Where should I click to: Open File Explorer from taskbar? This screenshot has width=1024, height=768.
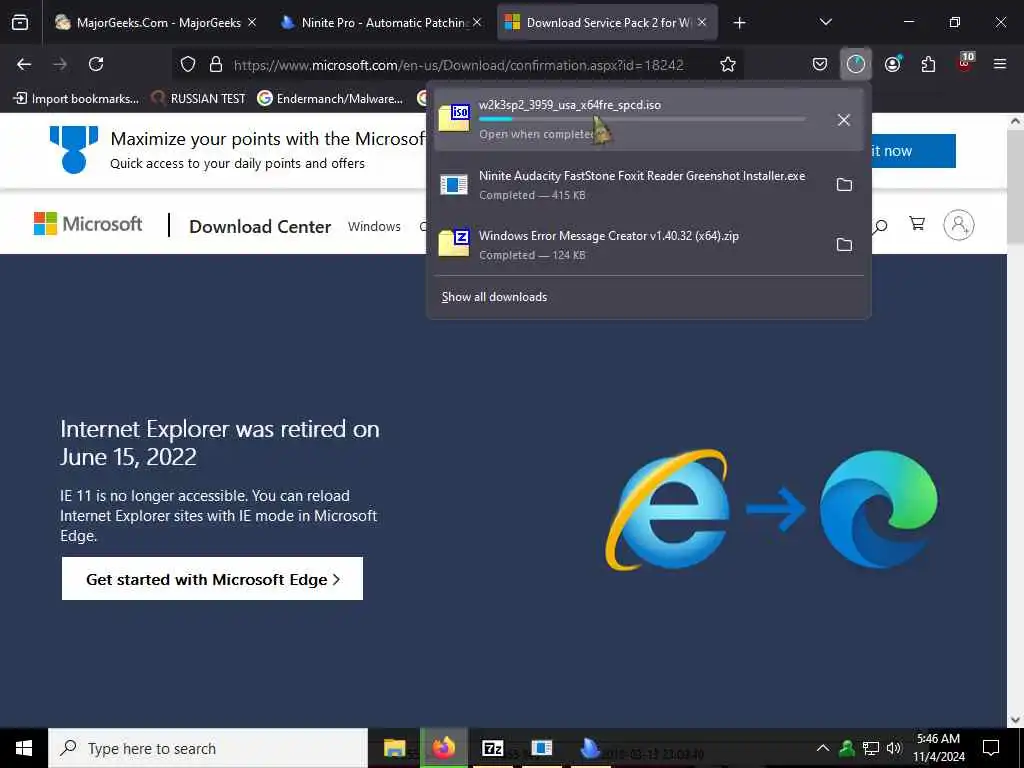tap(394, 748)
